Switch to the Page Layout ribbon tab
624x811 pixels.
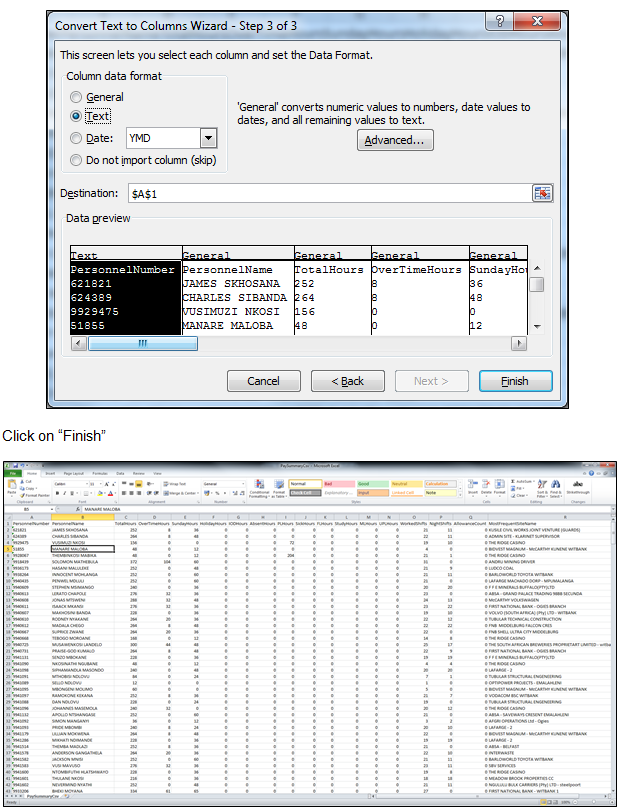(x=74, y=473)
